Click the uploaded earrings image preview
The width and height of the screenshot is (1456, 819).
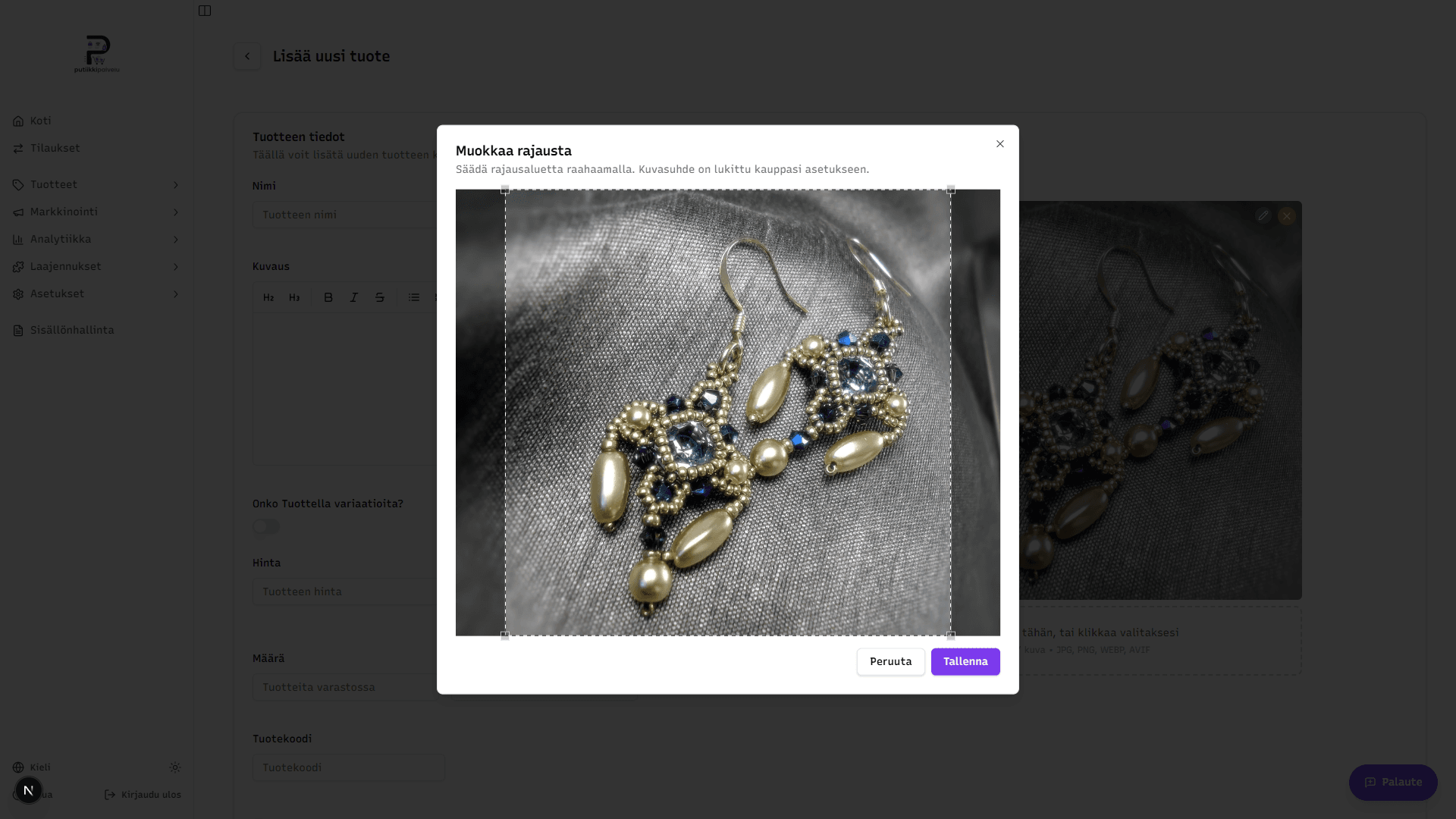click(1160, 400)
